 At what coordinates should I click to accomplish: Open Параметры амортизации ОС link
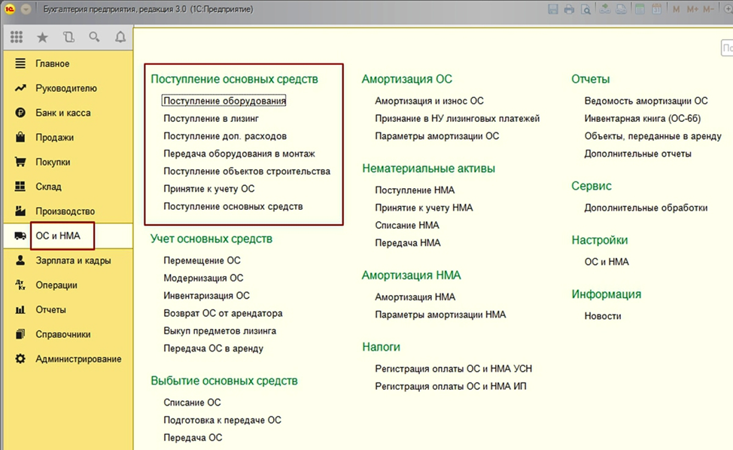(x=437, y=136)
